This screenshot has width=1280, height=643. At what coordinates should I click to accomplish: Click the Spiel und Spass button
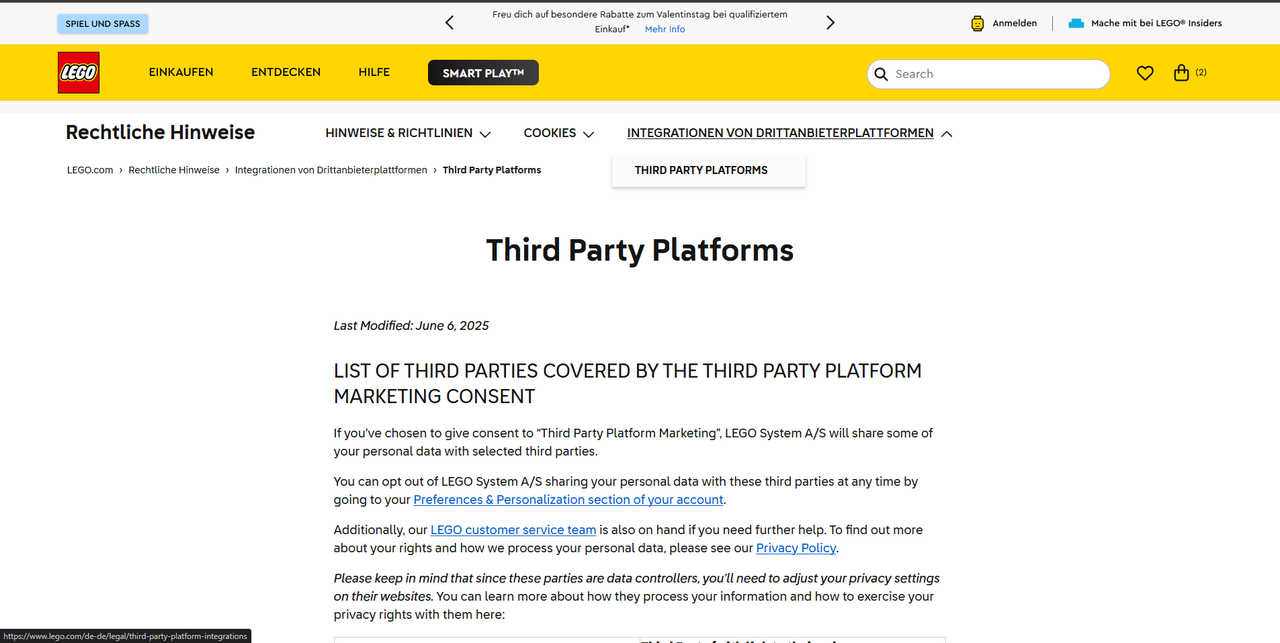point(103,23)
